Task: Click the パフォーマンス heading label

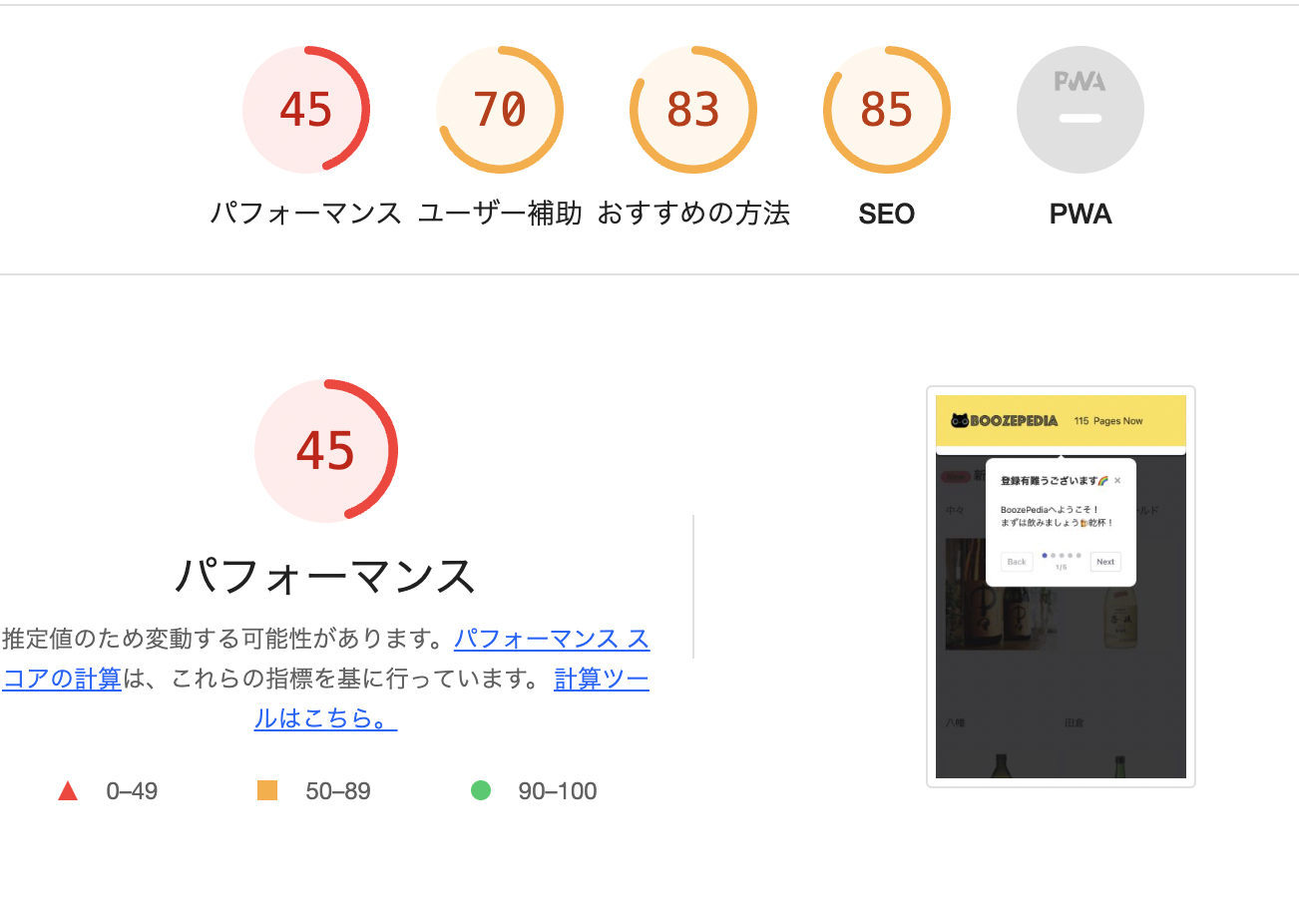Action: [x=325, y=577]
